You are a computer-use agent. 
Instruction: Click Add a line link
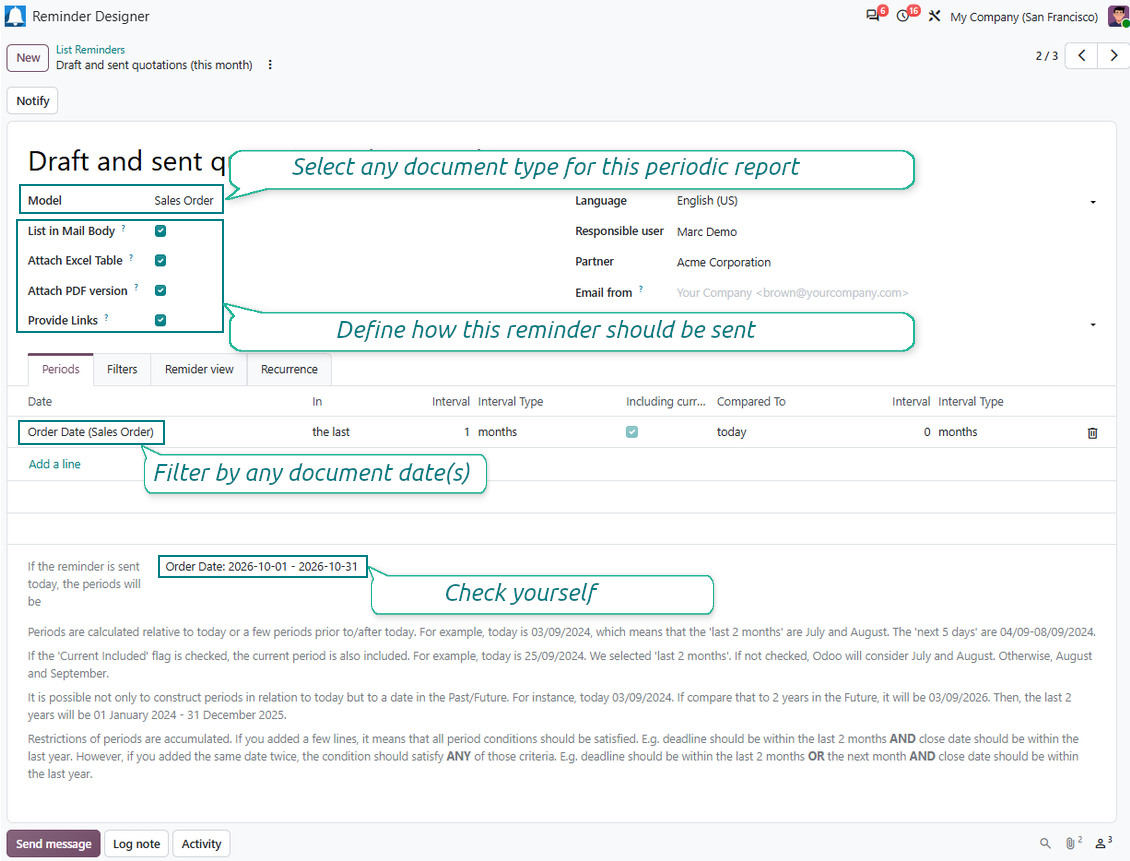[55, 464]
